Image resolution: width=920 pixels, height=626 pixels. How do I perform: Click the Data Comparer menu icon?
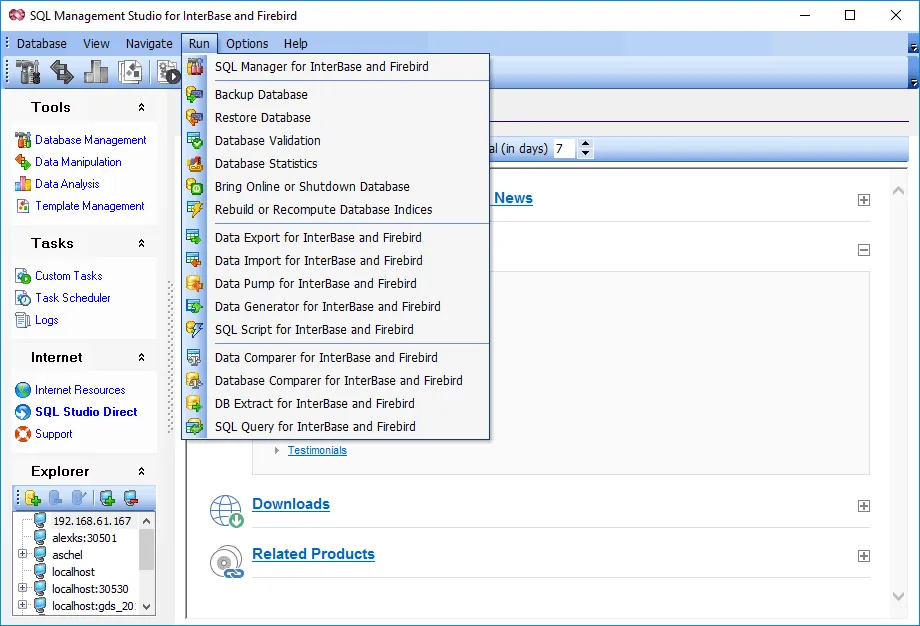coord(194,357)
